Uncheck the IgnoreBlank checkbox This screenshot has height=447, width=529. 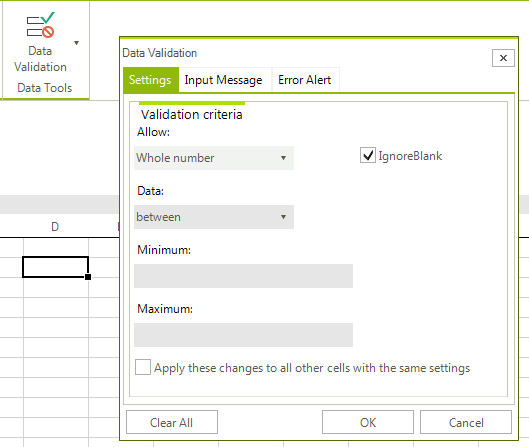click(x=368, y=156)
